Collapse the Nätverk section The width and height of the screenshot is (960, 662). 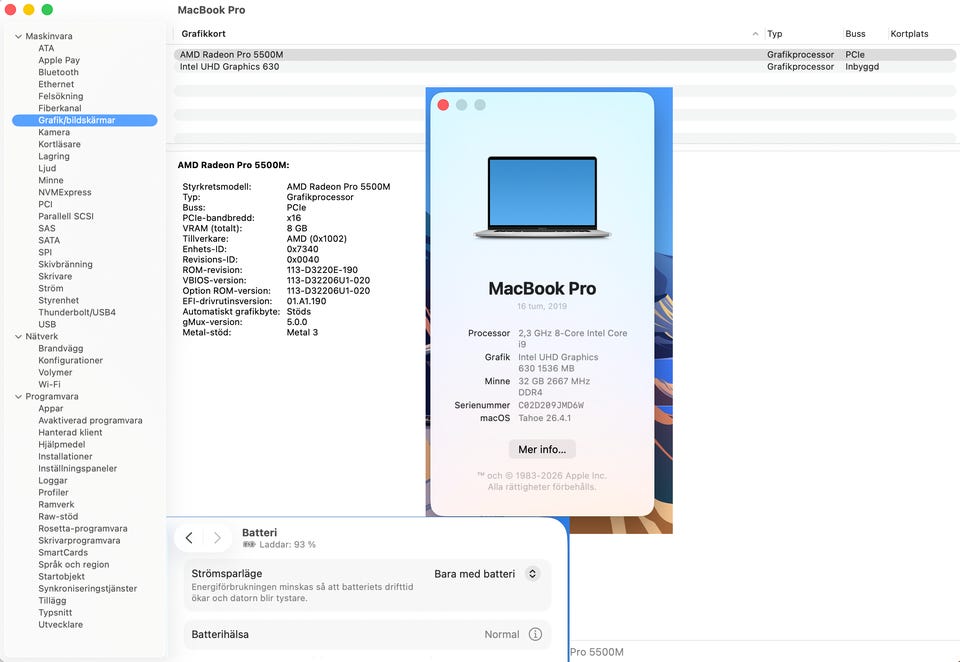(18, 336)
